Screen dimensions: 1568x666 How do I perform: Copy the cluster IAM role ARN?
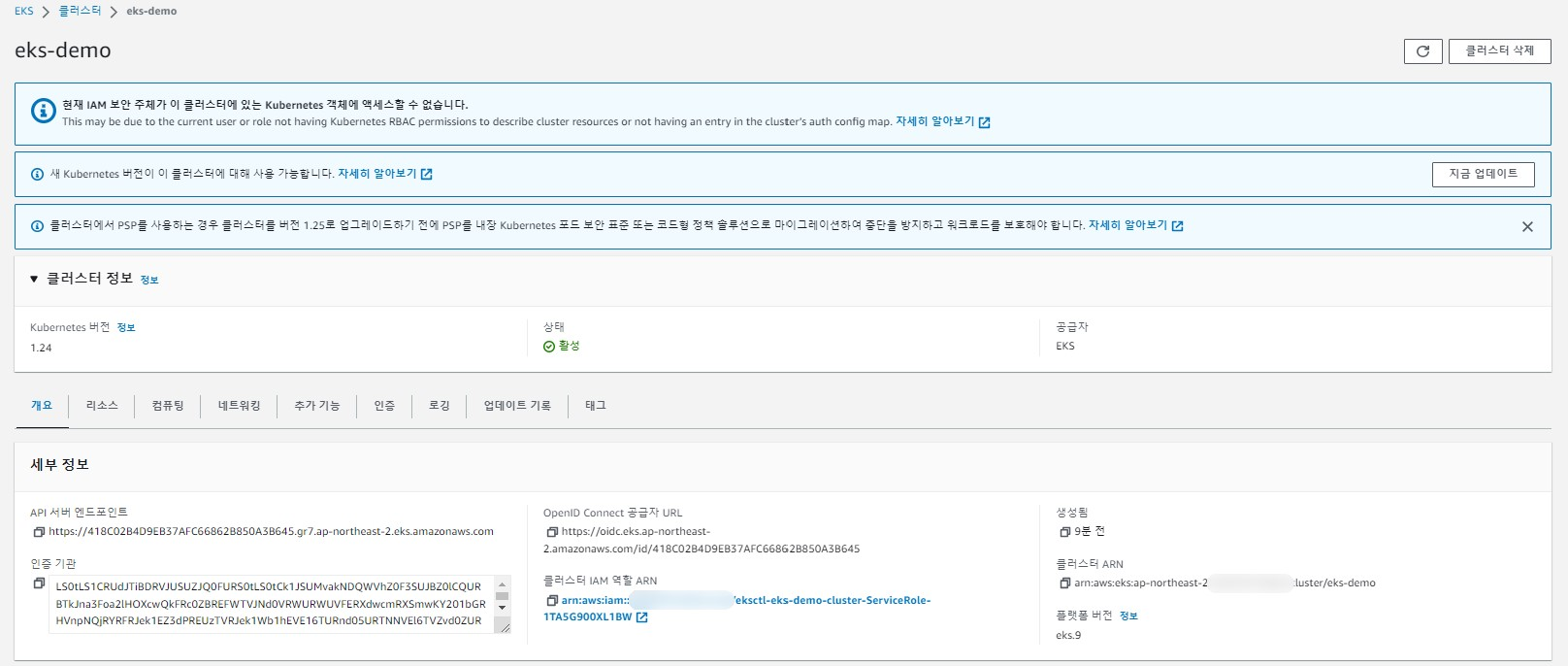[x=552, y=601]
